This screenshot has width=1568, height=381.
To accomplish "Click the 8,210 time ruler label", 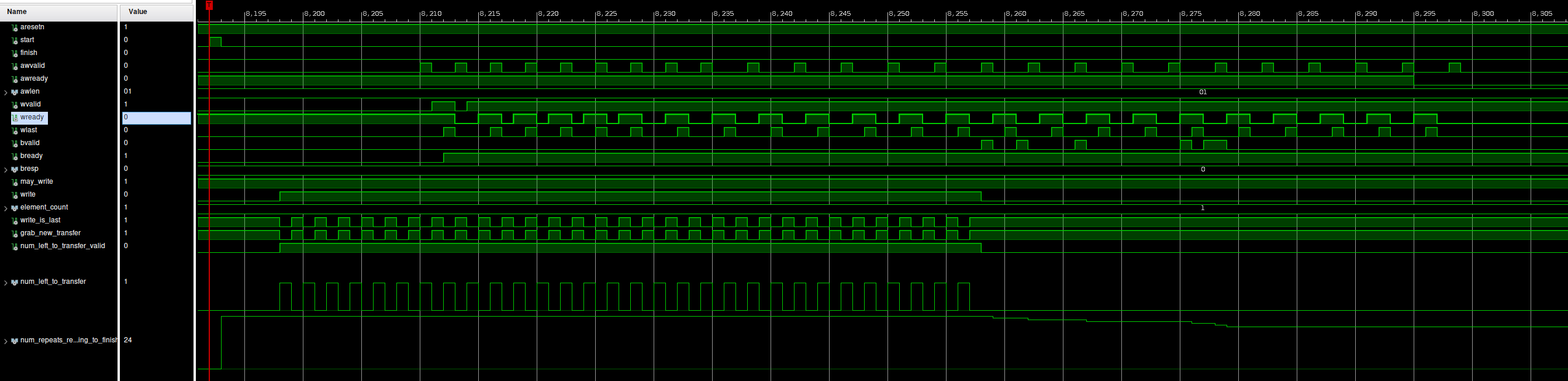I will click(x=431, y=13).
